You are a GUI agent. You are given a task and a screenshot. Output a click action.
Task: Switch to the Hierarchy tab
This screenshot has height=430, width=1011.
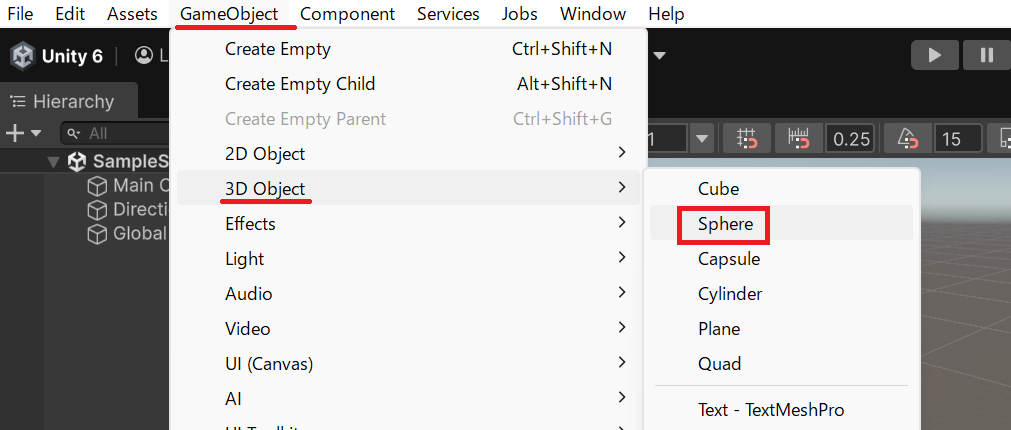(62, 101)
